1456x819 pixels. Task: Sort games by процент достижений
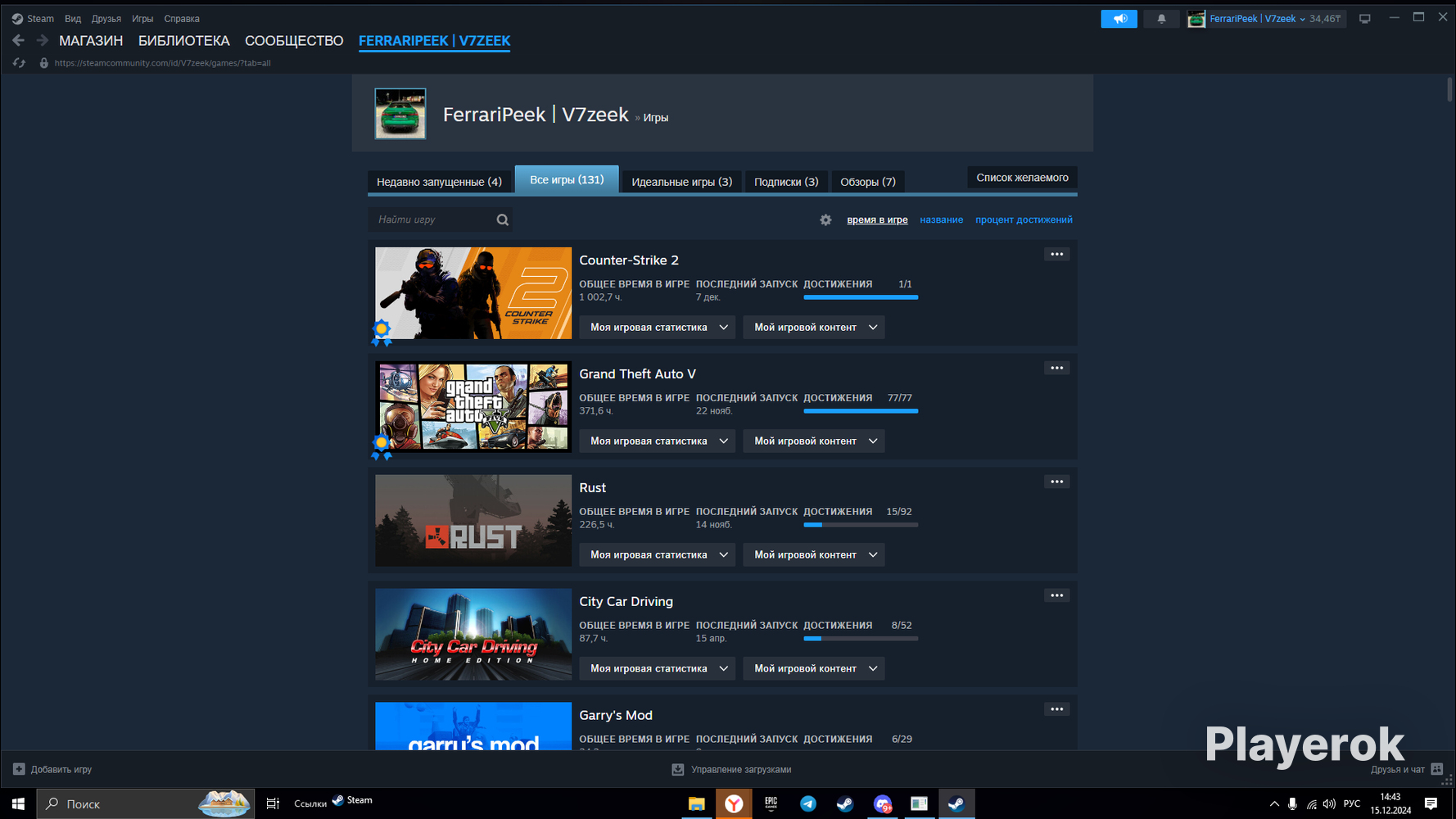[x=1024, y=219]
